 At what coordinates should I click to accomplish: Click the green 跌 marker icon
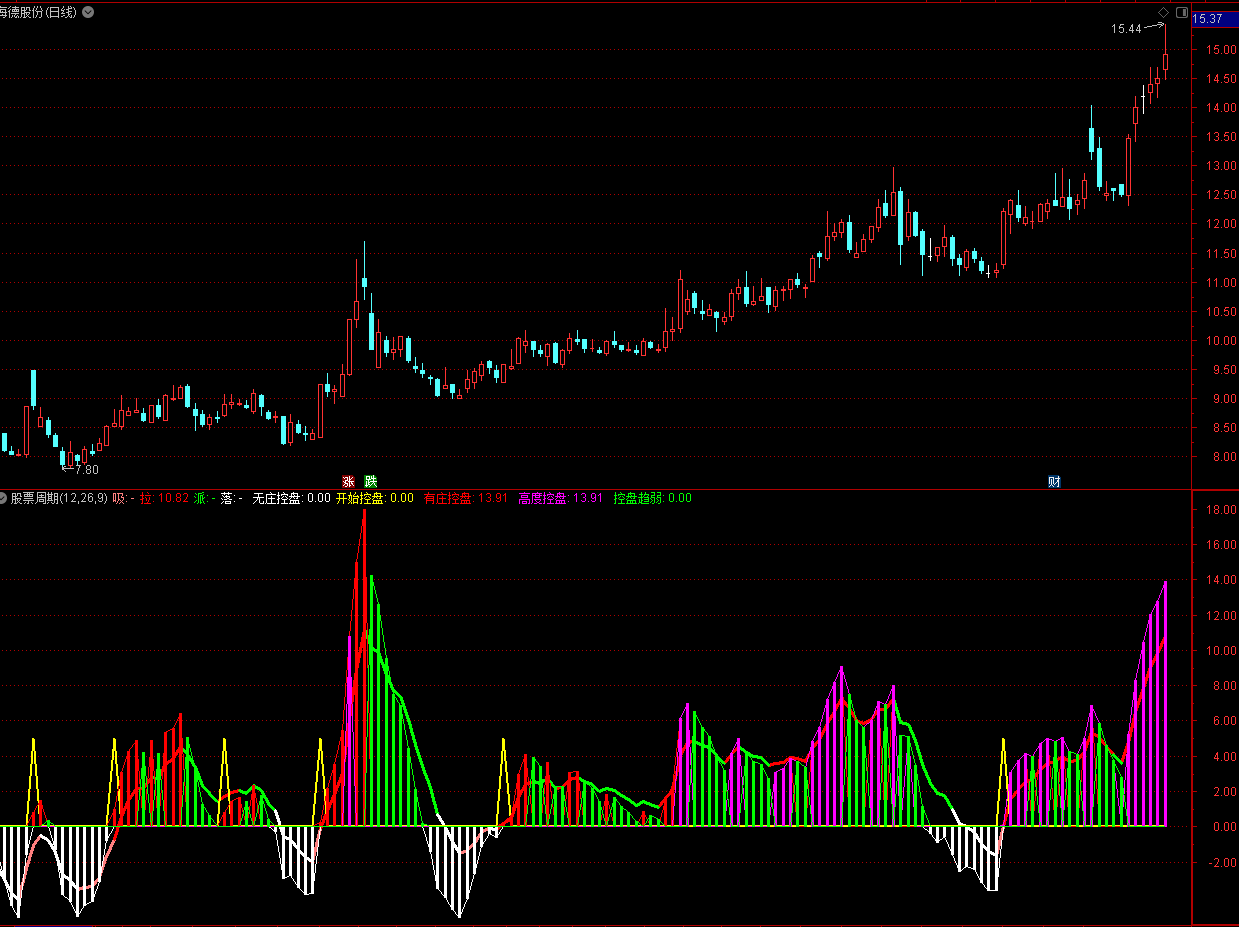click(x=371, y=481)
